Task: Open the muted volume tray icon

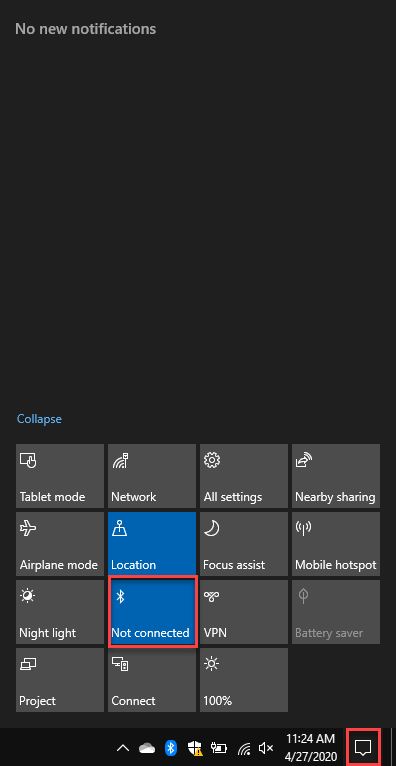Action: point(266,747)
